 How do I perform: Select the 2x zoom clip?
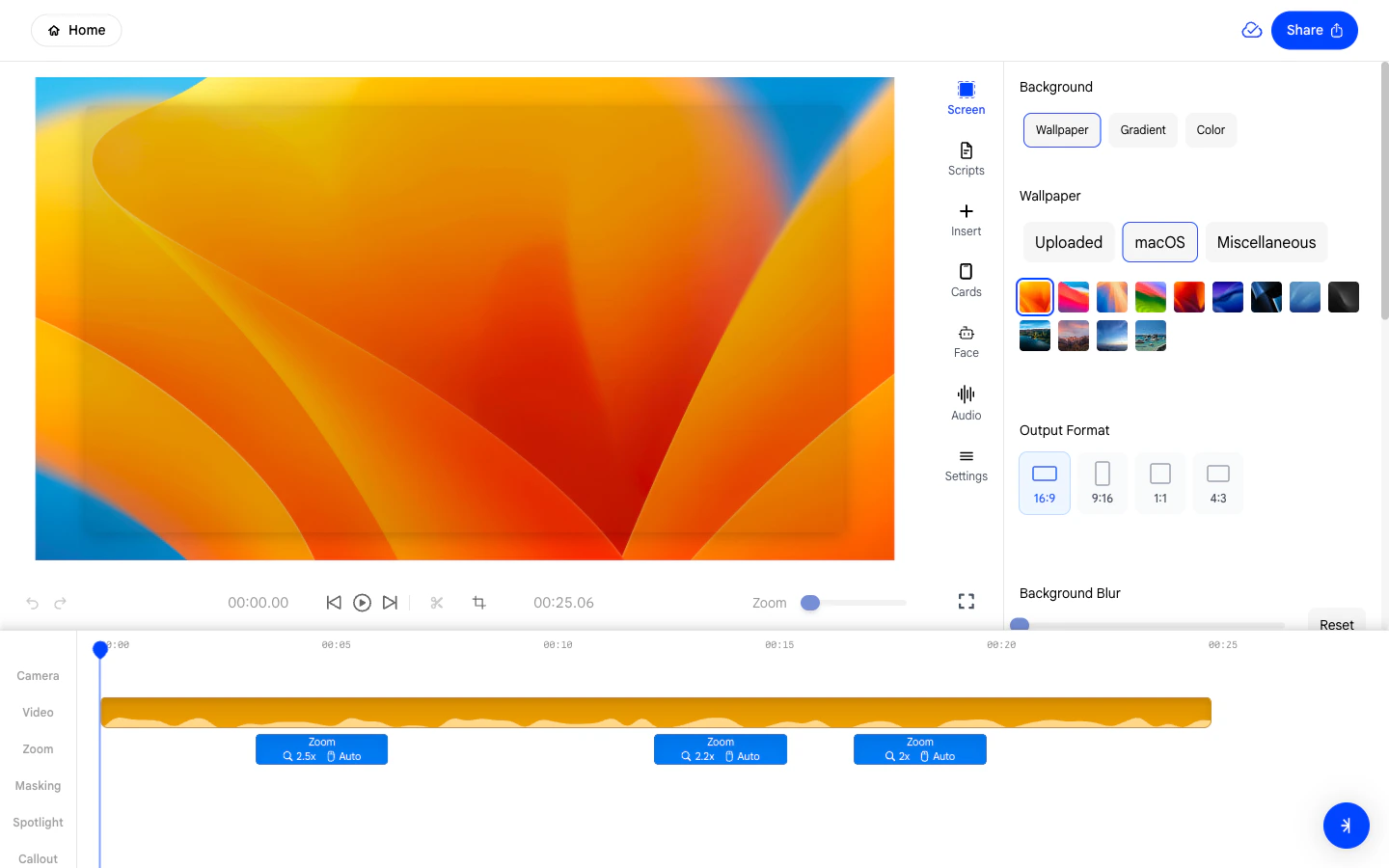[920, 749]
